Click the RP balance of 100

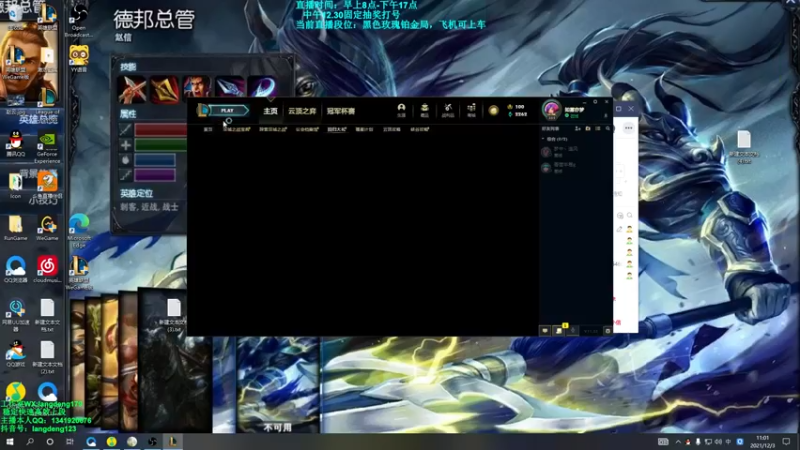[516, 107]
